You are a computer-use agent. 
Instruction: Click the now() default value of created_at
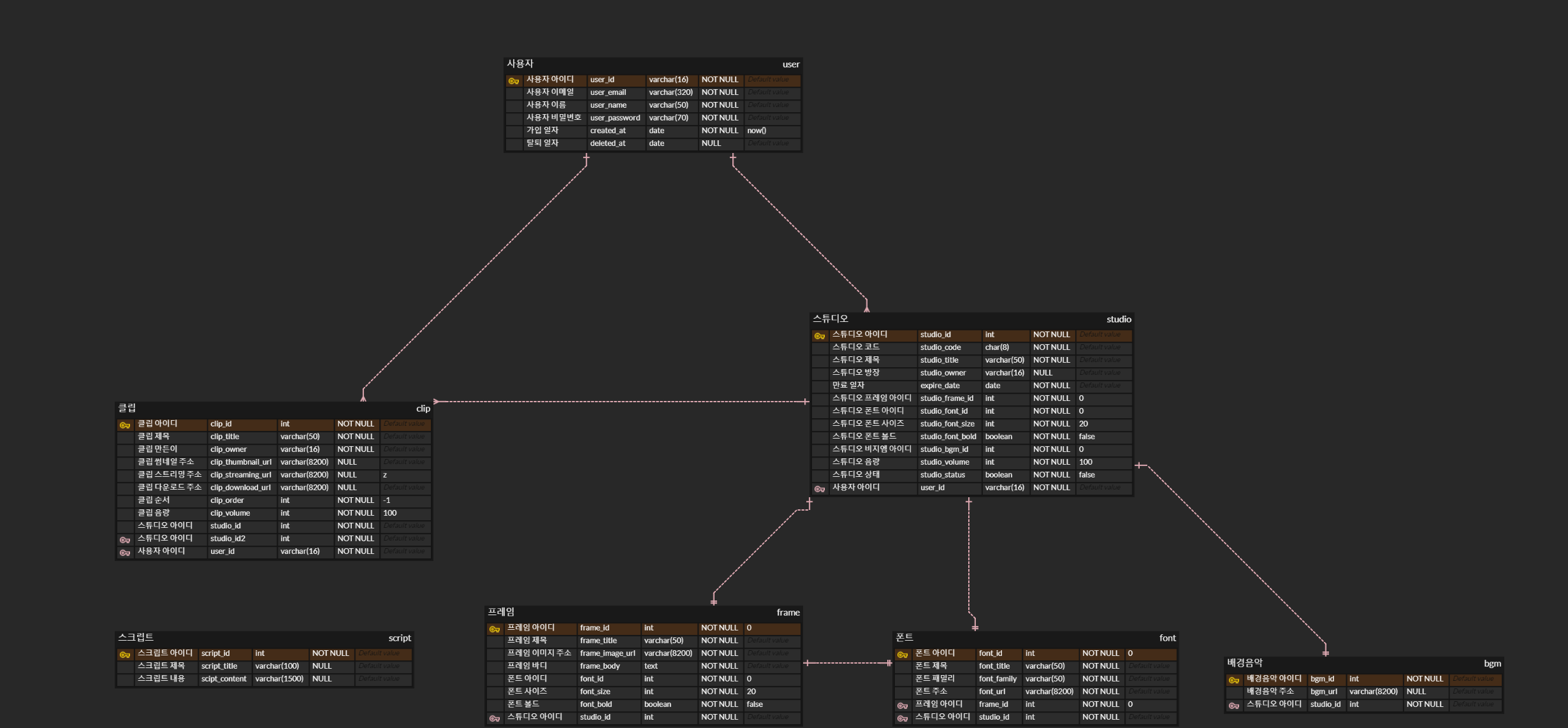coord(757,131)
